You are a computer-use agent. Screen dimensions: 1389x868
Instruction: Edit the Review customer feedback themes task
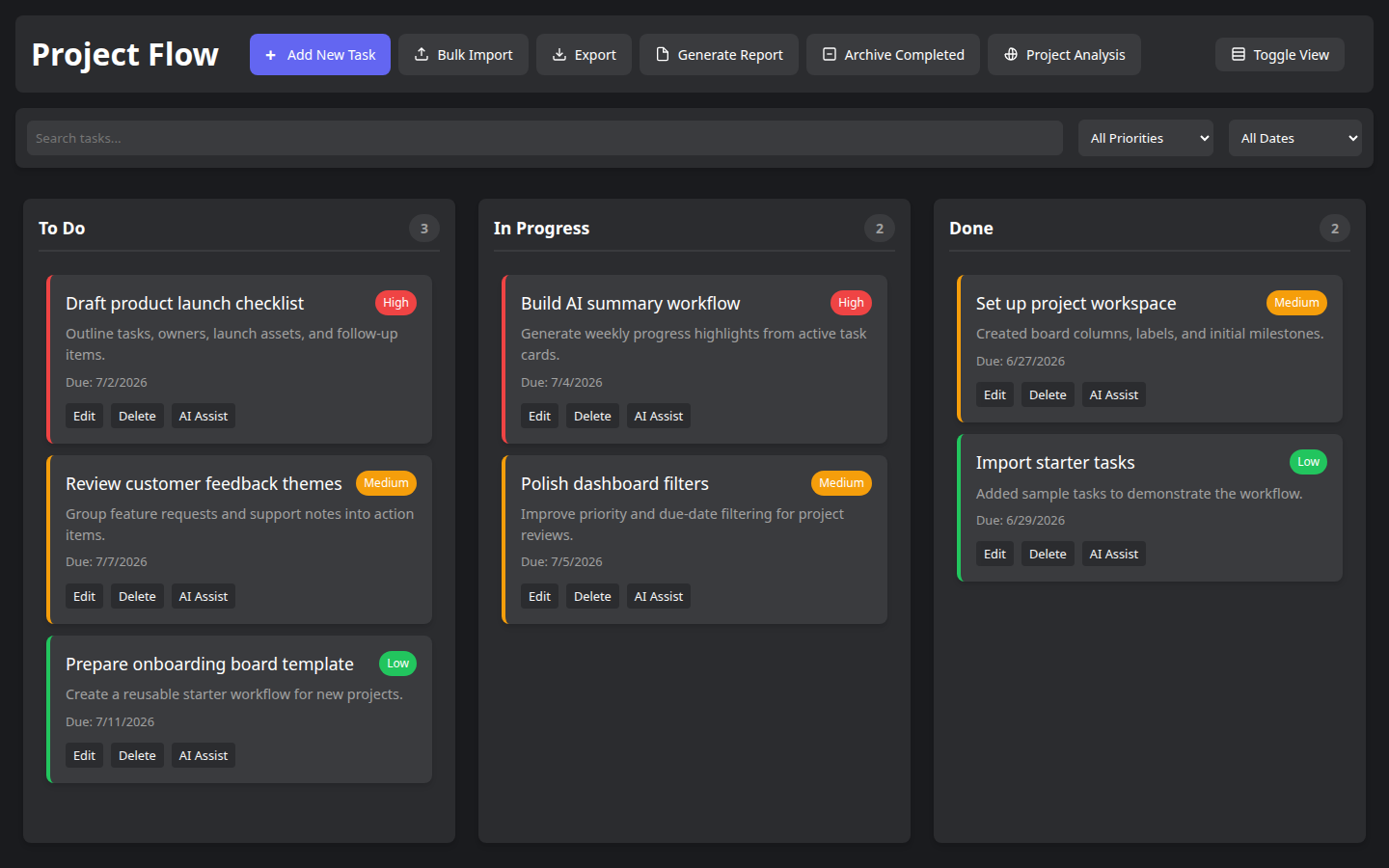[x=85, y=596]
